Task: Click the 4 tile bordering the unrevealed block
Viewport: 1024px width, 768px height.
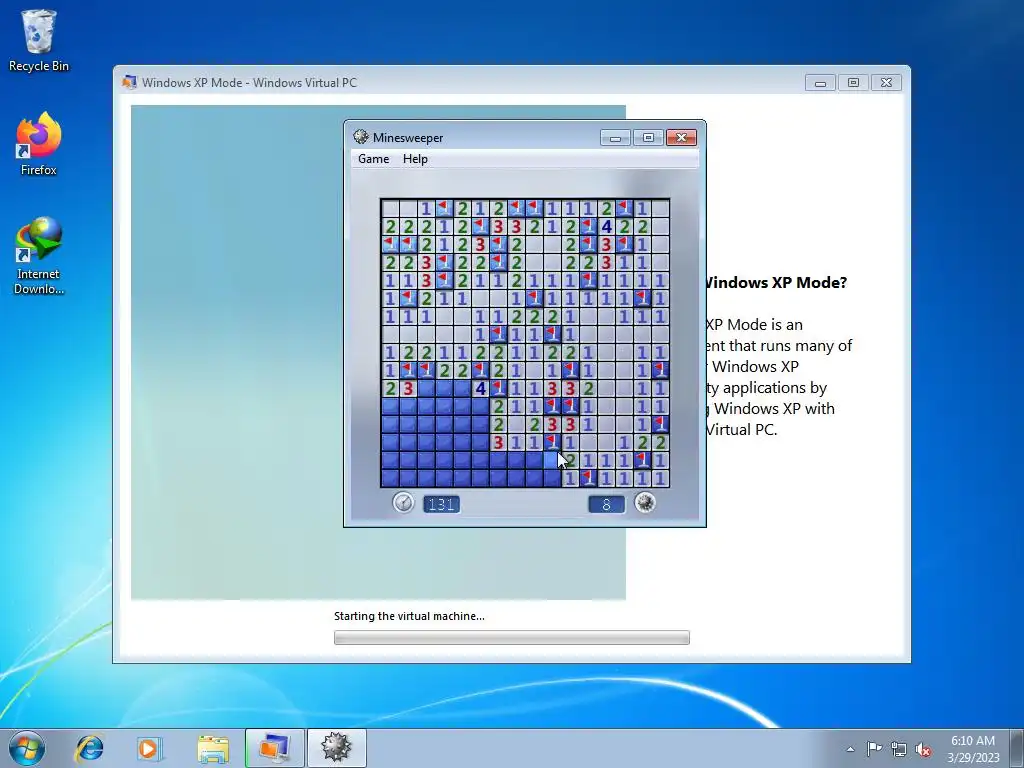Action: pos(481,389)
